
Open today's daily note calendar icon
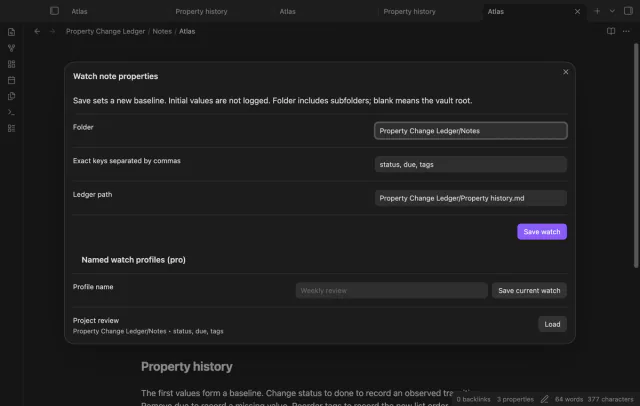coord(11,80)
